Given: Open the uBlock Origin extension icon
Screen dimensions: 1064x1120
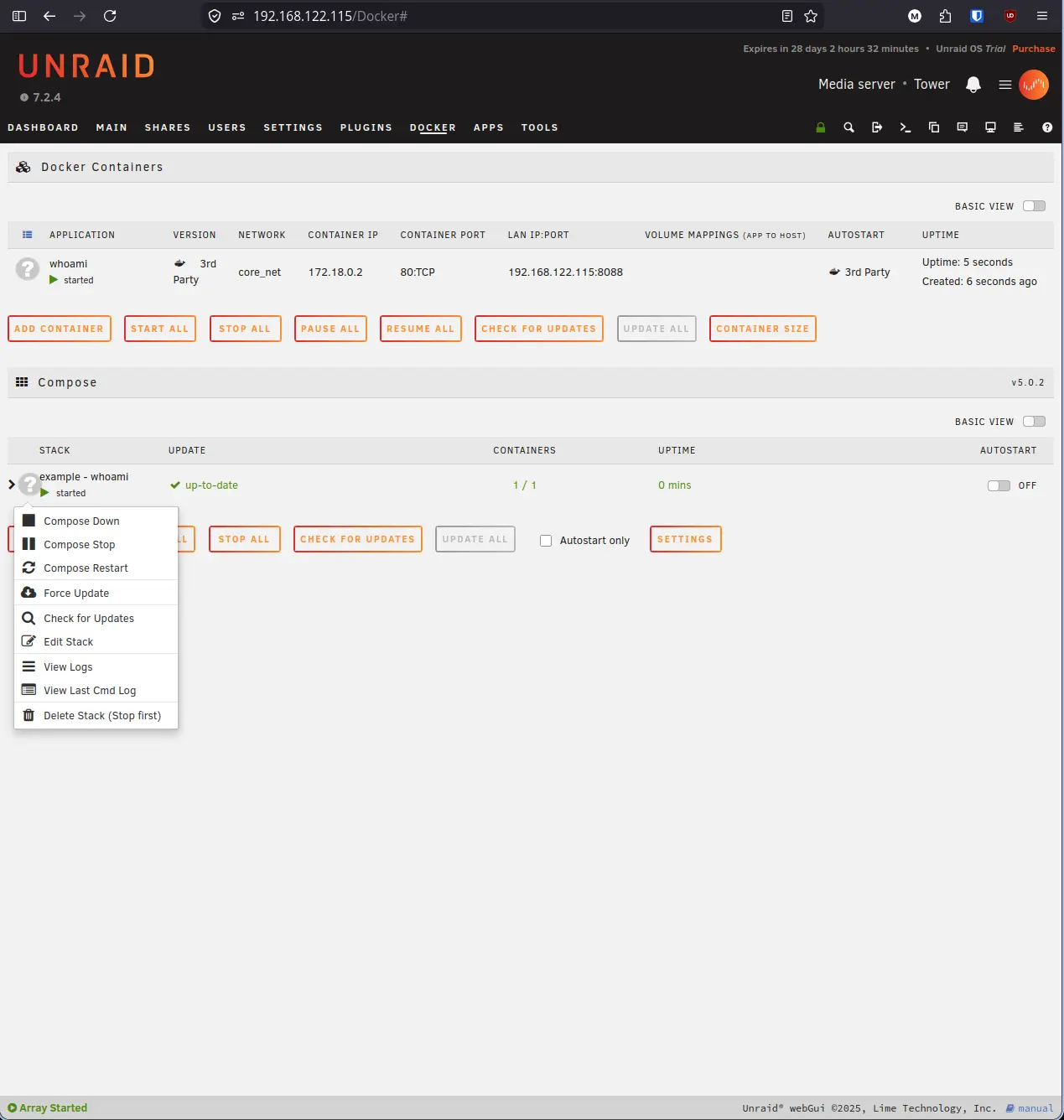Looking at the screenshot, I should (1010, 16).
